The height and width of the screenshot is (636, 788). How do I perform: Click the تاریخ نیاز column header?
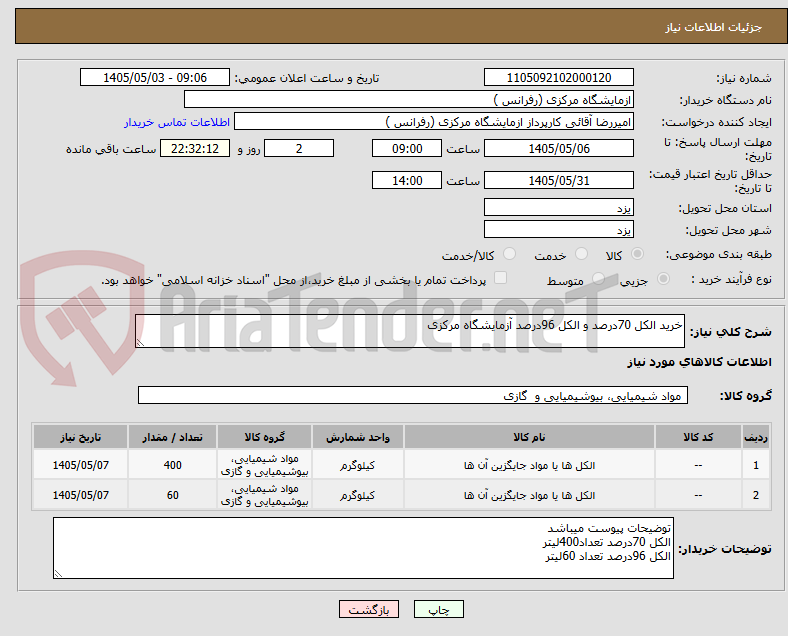click(80, 437)
